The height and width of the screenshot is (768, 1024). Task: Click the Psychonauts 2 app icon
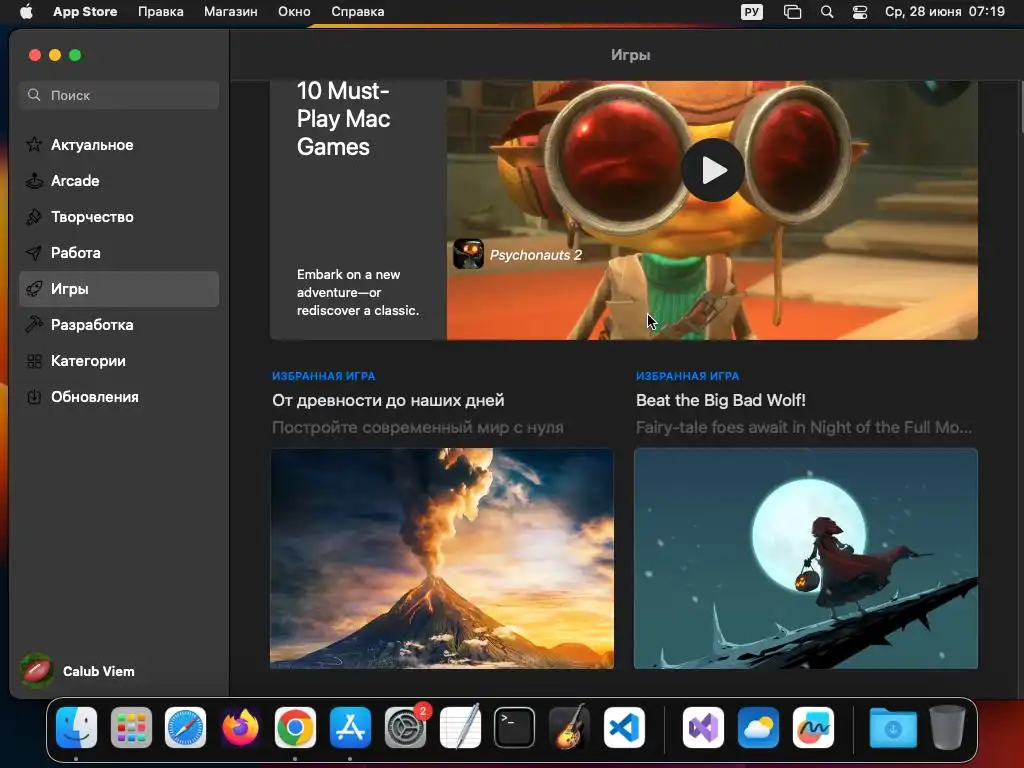coord(468,254)
